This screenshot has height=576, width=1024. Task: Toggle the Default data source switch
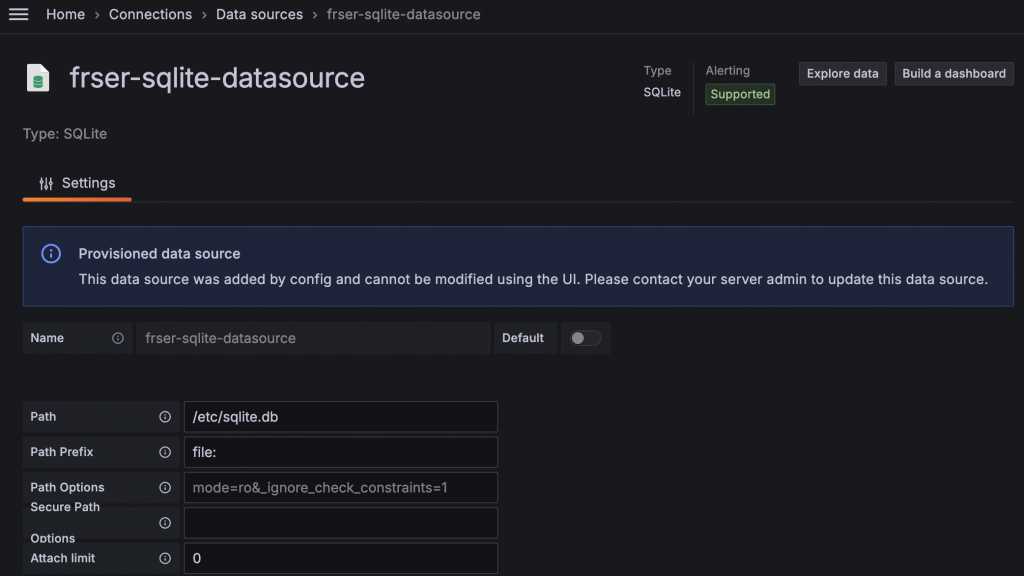(x=585, y=338)
